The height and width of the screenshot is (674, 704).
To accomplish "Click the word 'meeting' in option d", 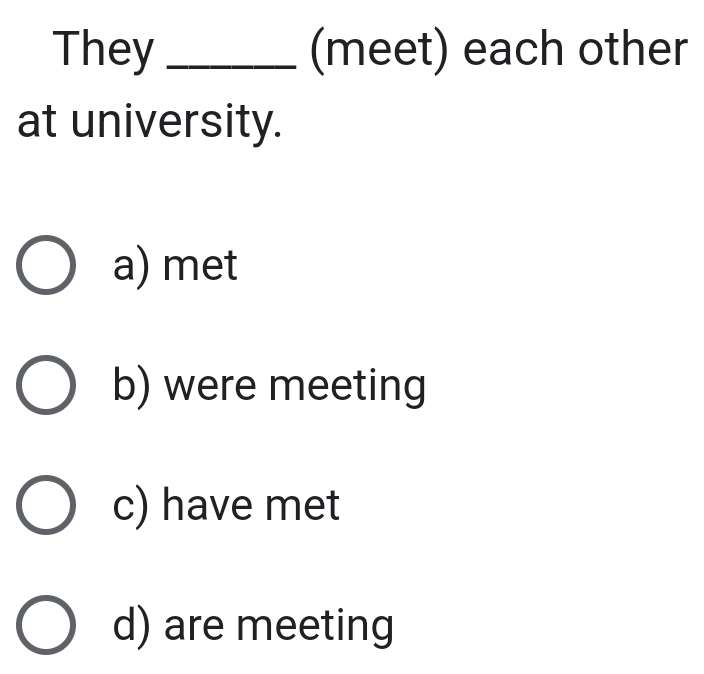I will [316, 627].
